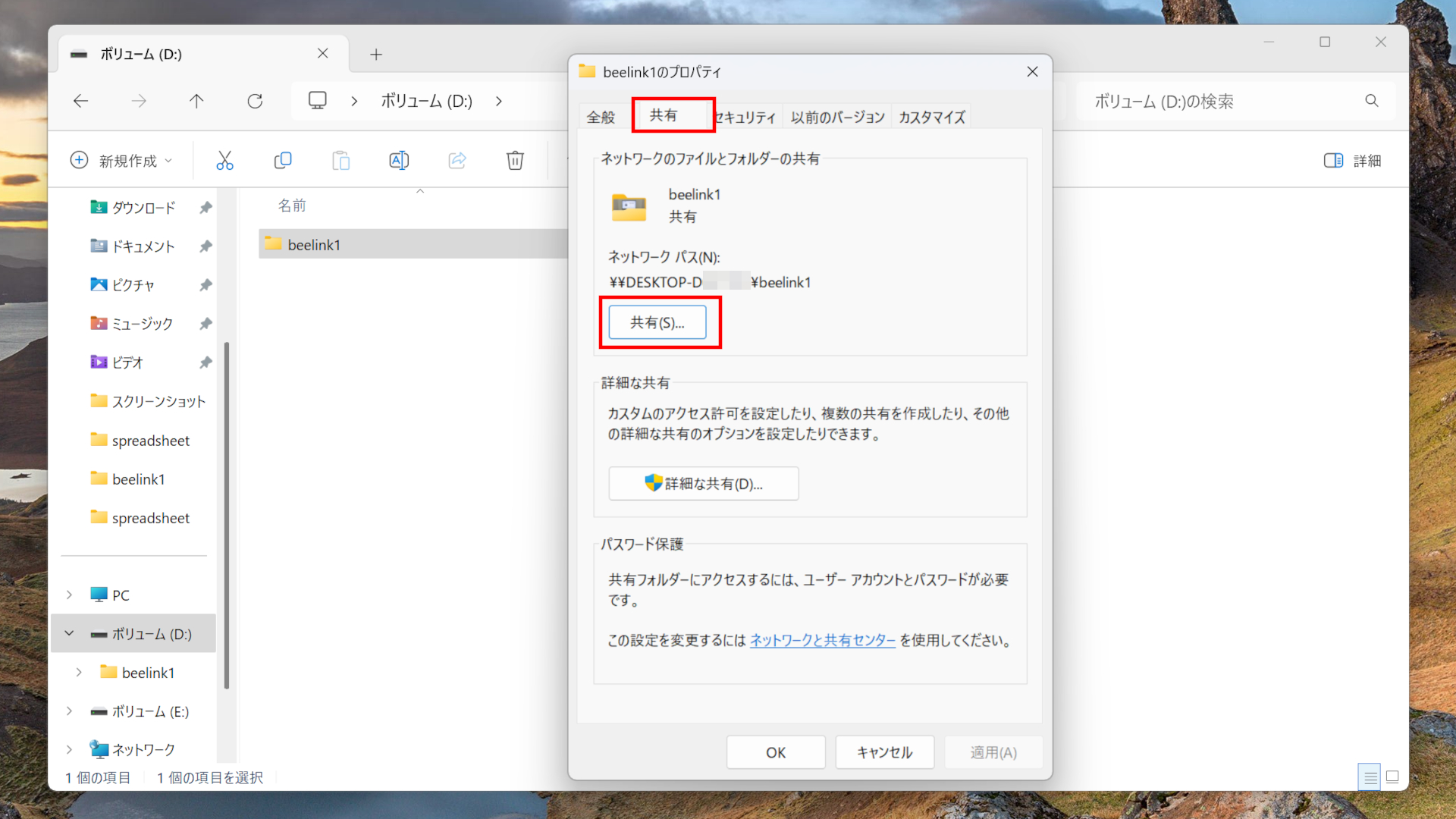Cut the selected item using the scissors icon

(224, 160)
